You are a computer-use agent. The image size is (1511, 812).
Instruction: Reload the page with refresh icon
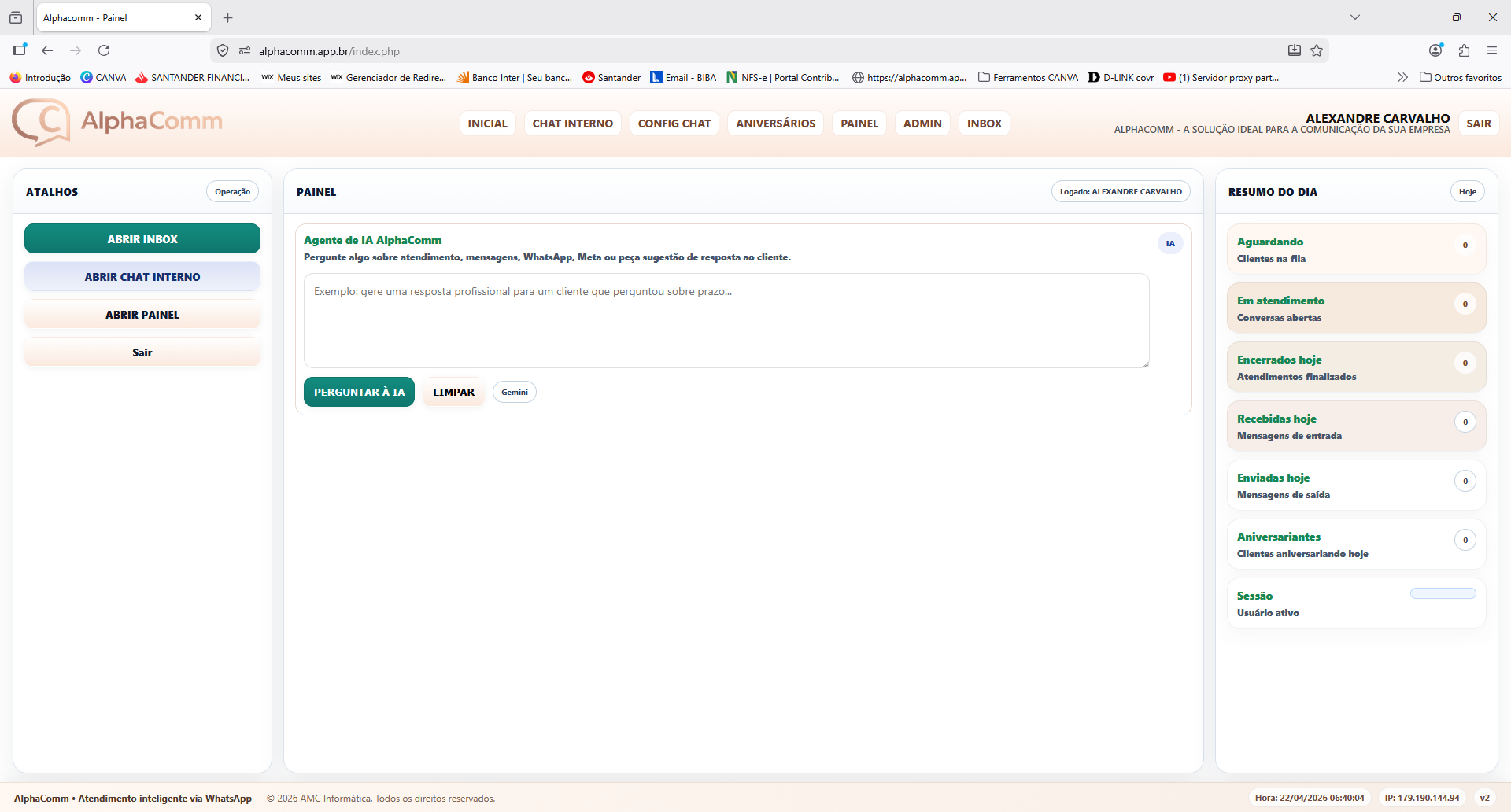tap(104, 50)
